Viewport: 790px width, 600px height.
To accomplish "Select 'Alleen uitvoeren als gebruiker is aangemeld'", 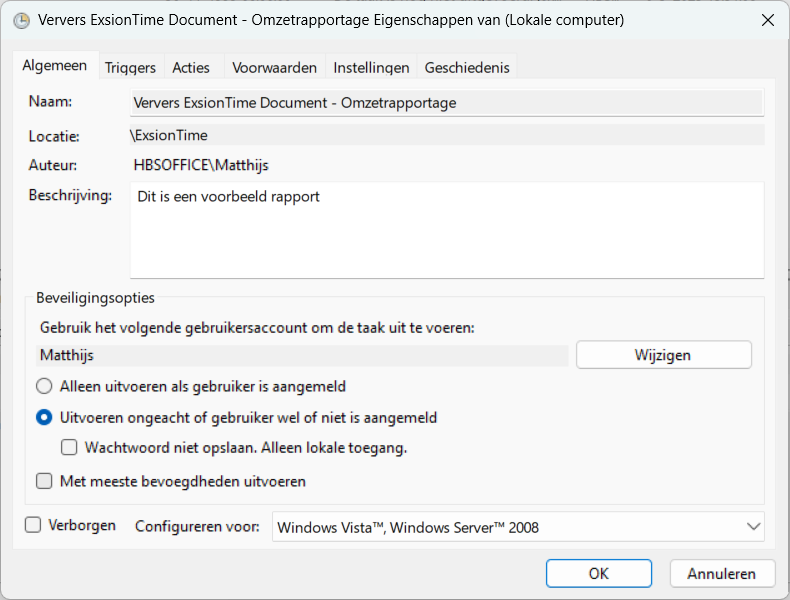I will click(x=44, y=386).
